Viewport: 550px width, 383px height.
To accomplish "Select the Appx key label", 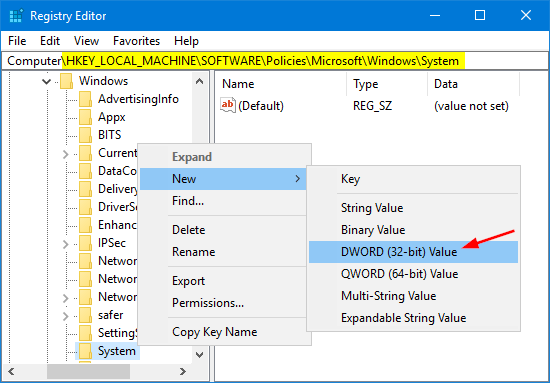I will [112, 117].
